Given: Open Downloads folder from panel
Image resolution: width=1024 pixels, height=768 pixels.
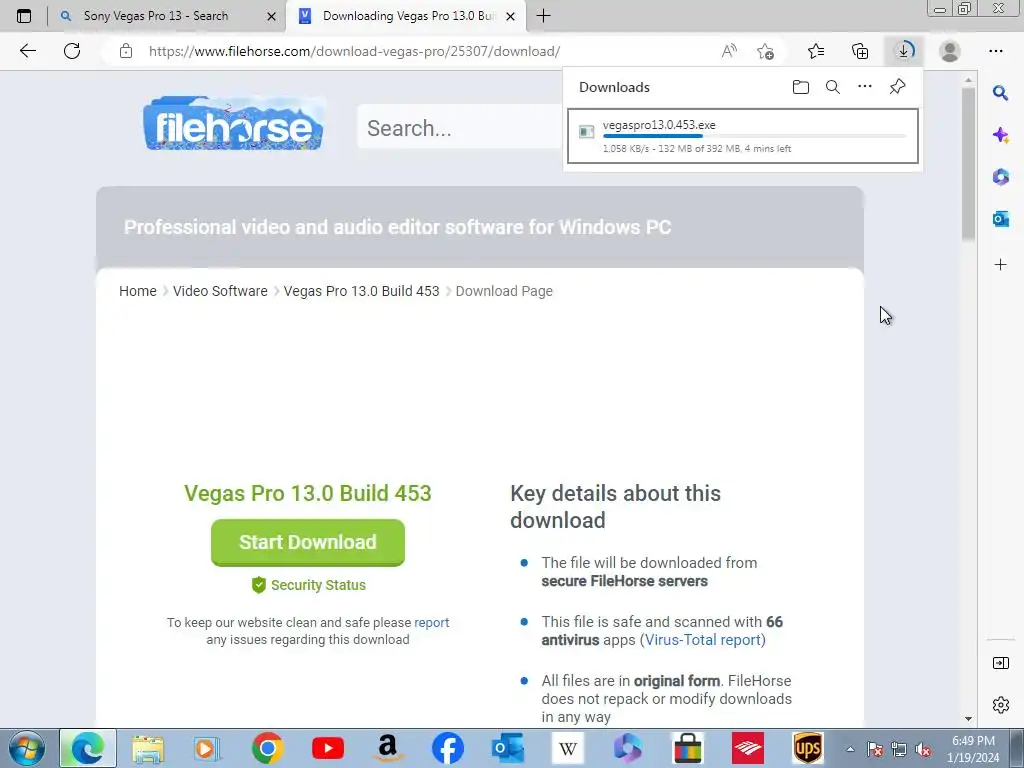Looking at the screenshot, I should 801,87.
